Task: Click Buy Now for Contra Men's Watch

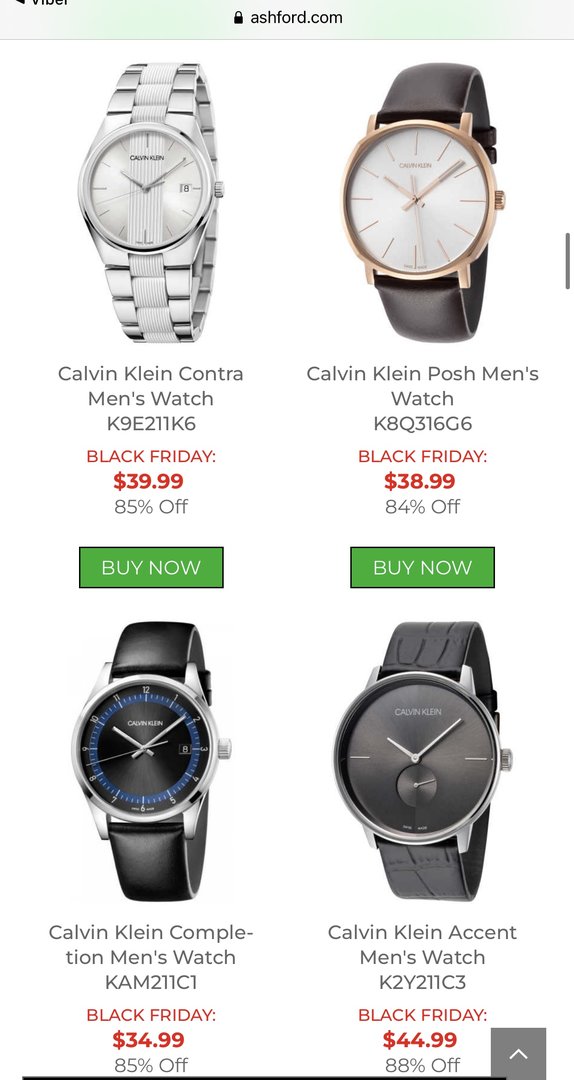Action: coord(151,568)
